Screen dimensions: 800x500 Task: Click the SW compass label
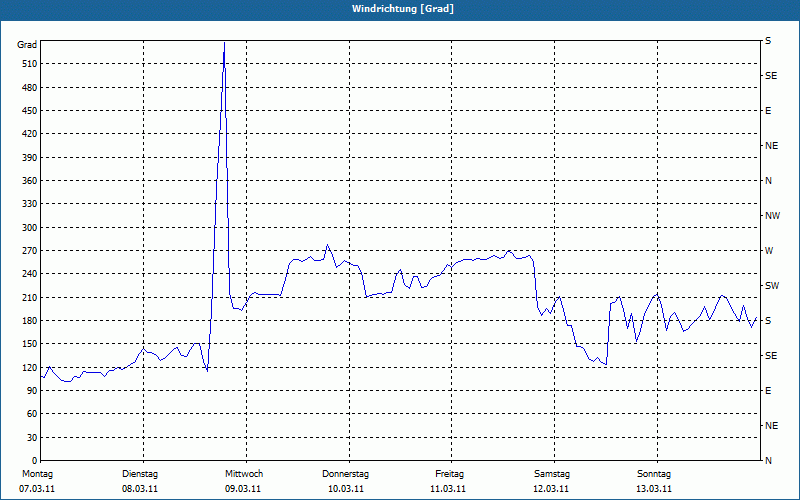[772, 286]
